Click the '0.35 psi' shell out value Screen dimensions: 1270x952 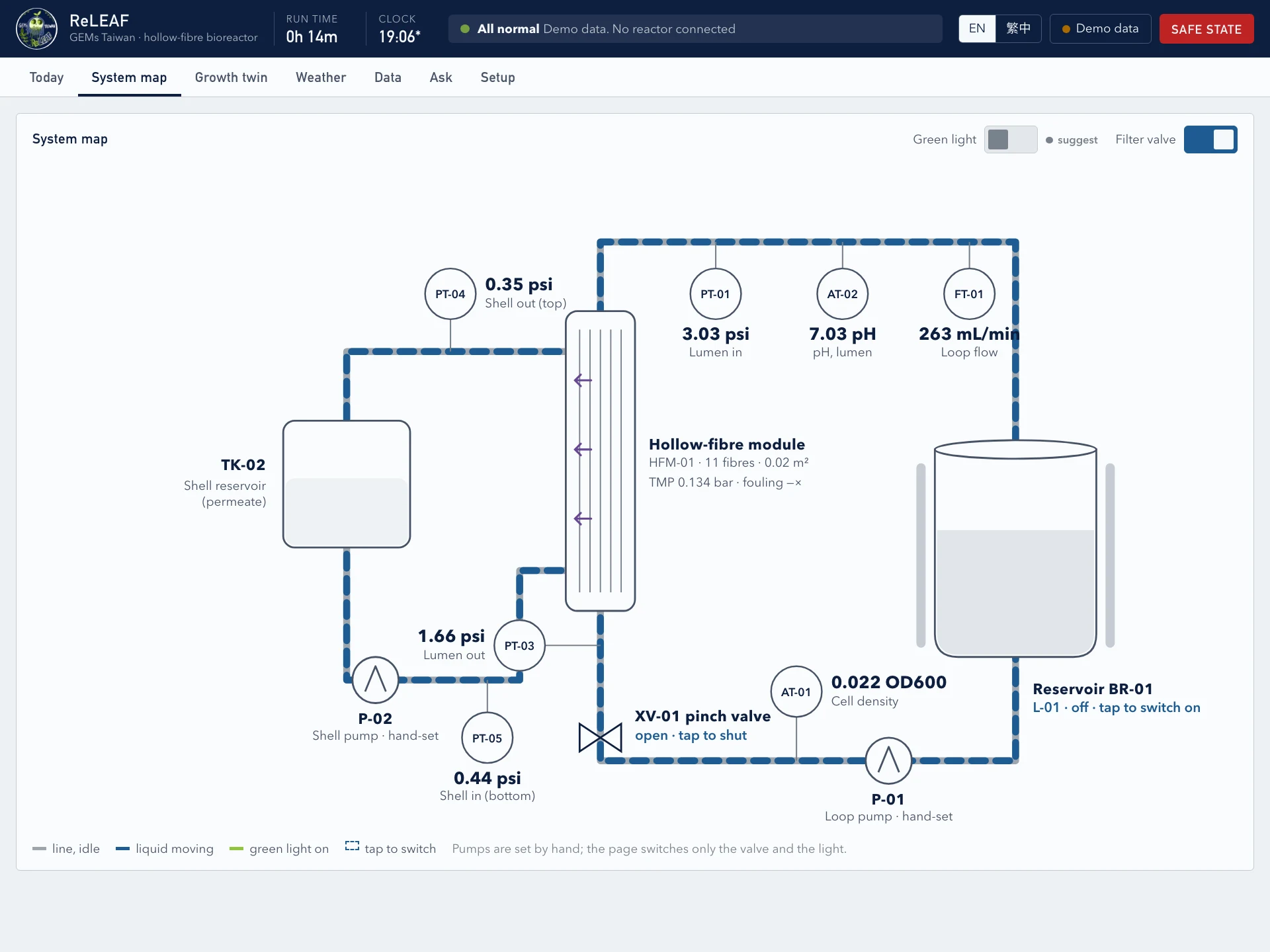pyautogui.click(x=519, y=284)
